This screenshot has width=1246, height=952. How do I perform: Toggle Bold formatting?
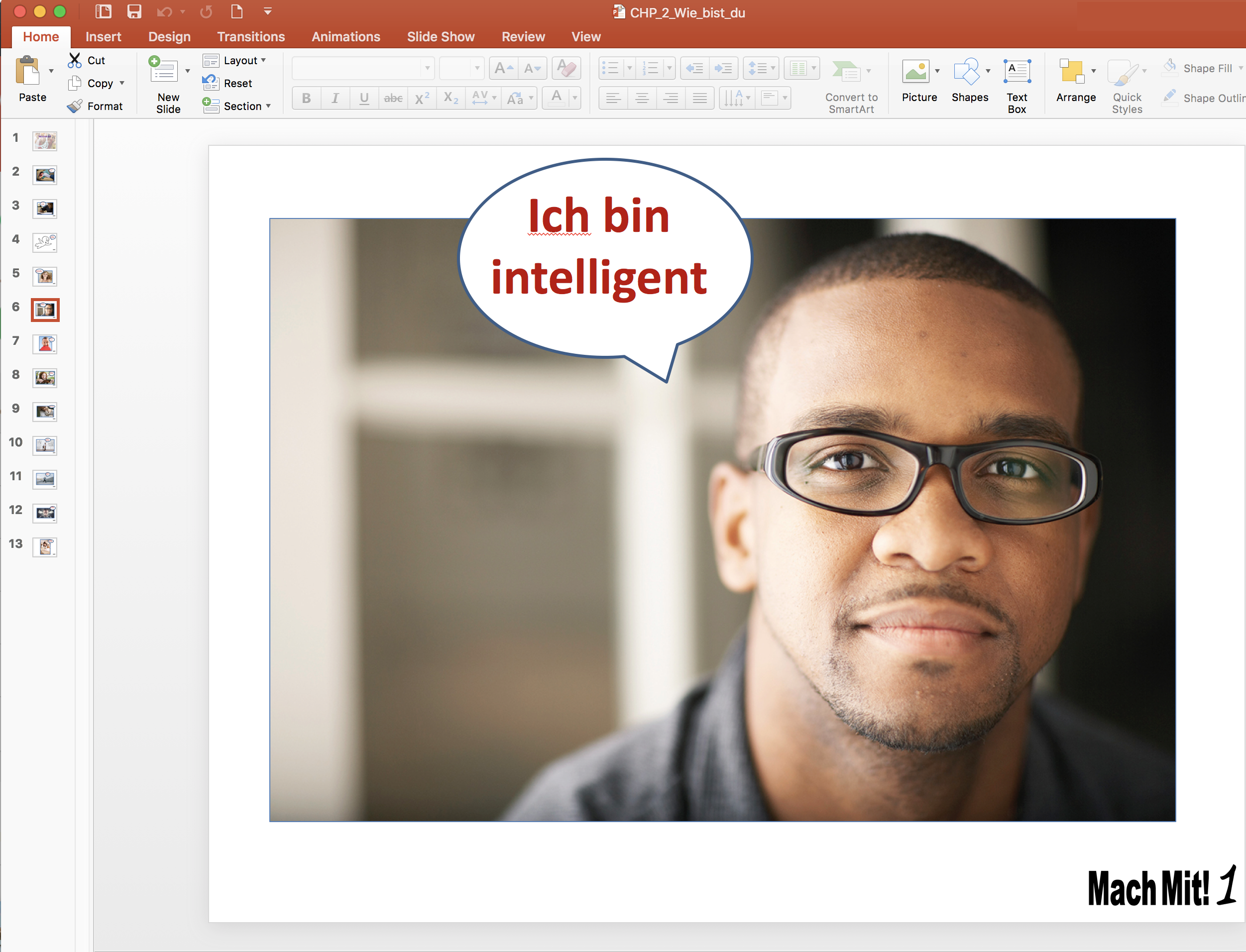pyautogui.click(x=307, y=98)
